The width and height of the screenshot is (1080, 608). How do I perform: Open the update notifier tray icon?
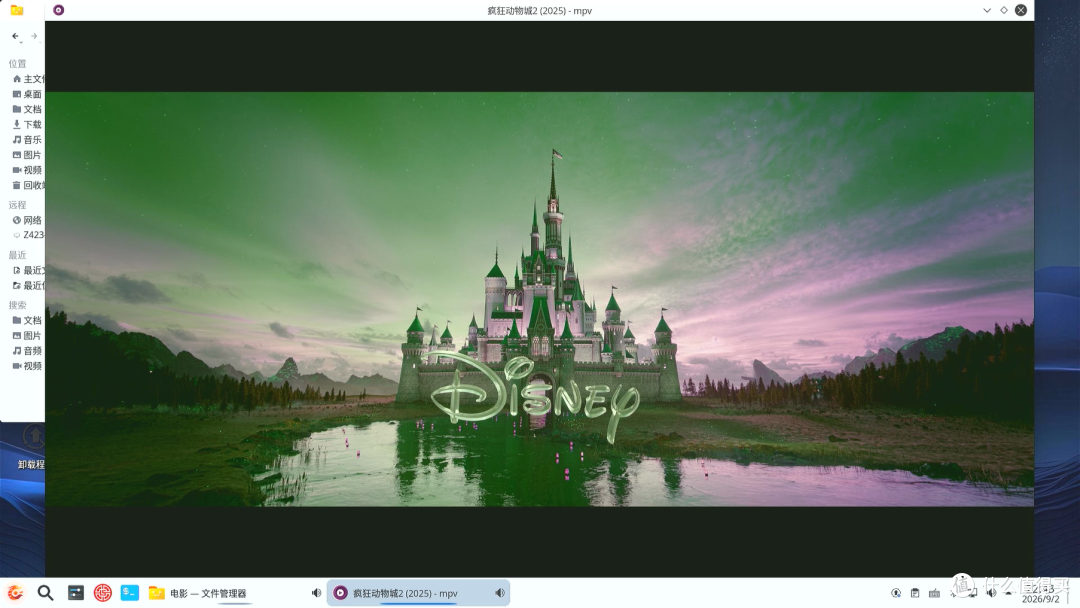pos(896,593)
